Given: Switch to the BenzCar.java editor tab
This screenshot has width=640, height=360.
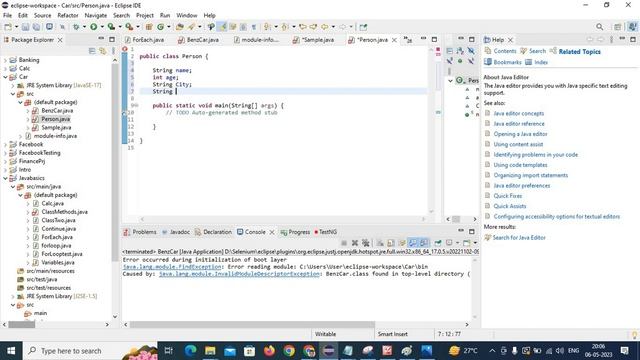Looking at the screenshot, I should coord(198,40).
